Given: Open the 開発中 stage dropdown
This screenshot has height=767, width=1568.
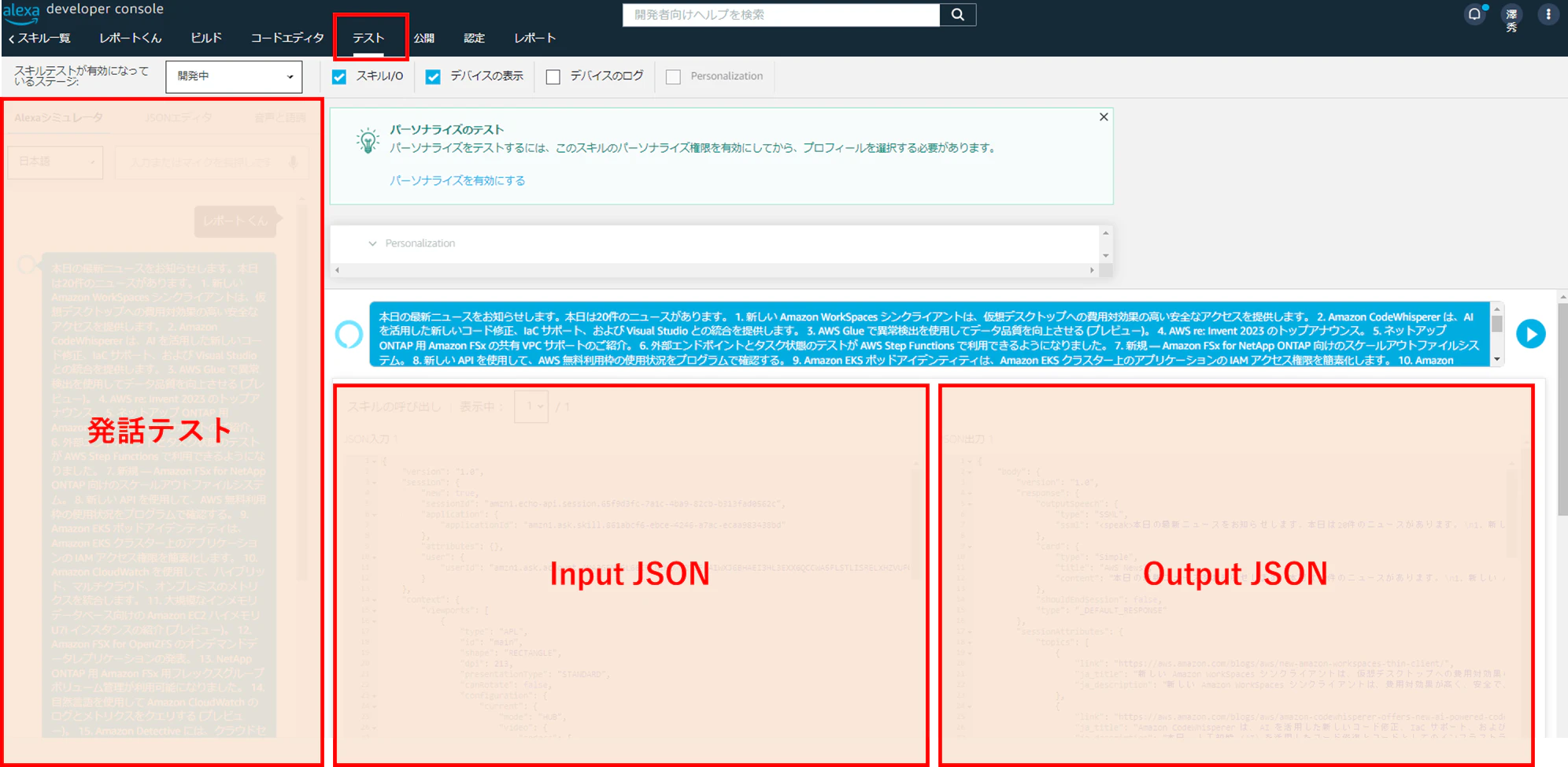Looking at the screenshot, I should [234, 76].
